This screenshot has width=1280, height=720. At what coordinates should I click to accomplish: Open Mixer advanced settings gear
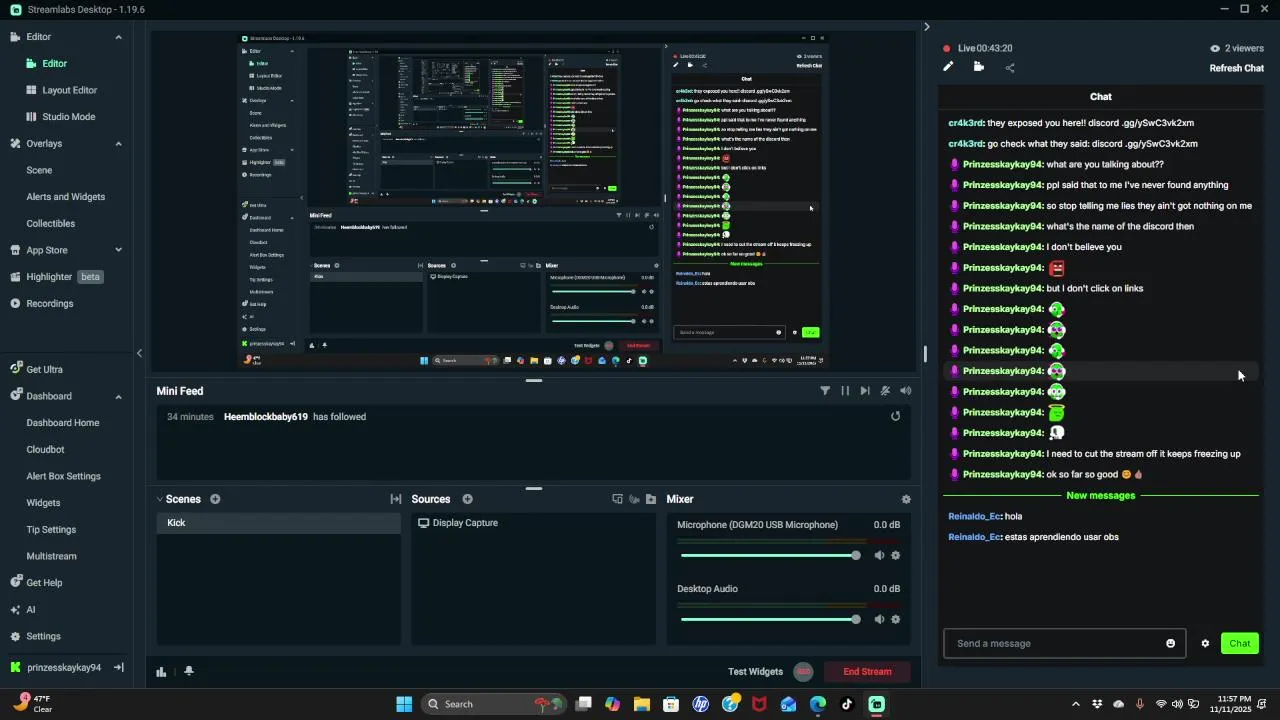tap(906, 499)
